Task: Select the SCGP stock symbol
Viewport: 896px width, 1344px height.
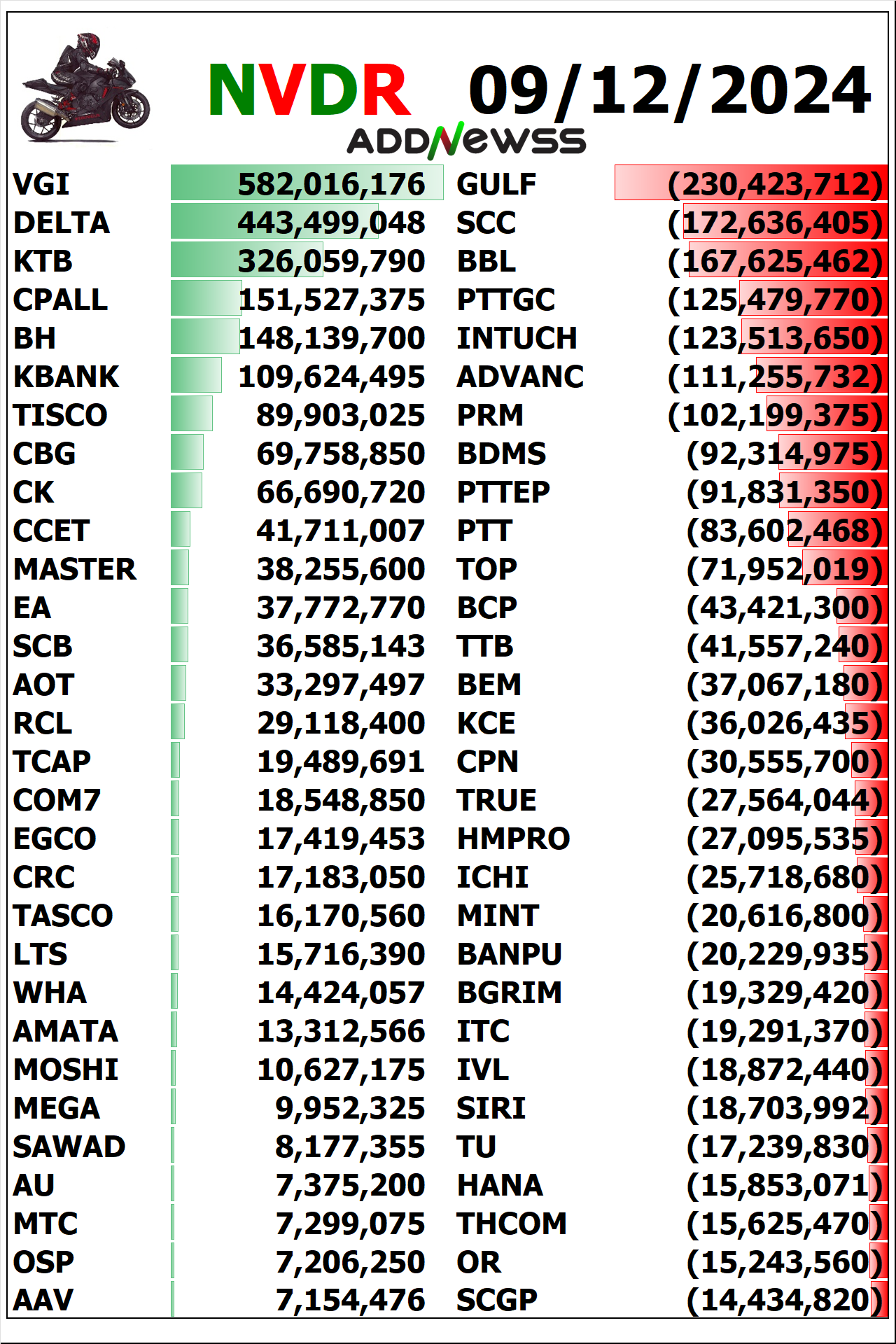Action: 497,1300
